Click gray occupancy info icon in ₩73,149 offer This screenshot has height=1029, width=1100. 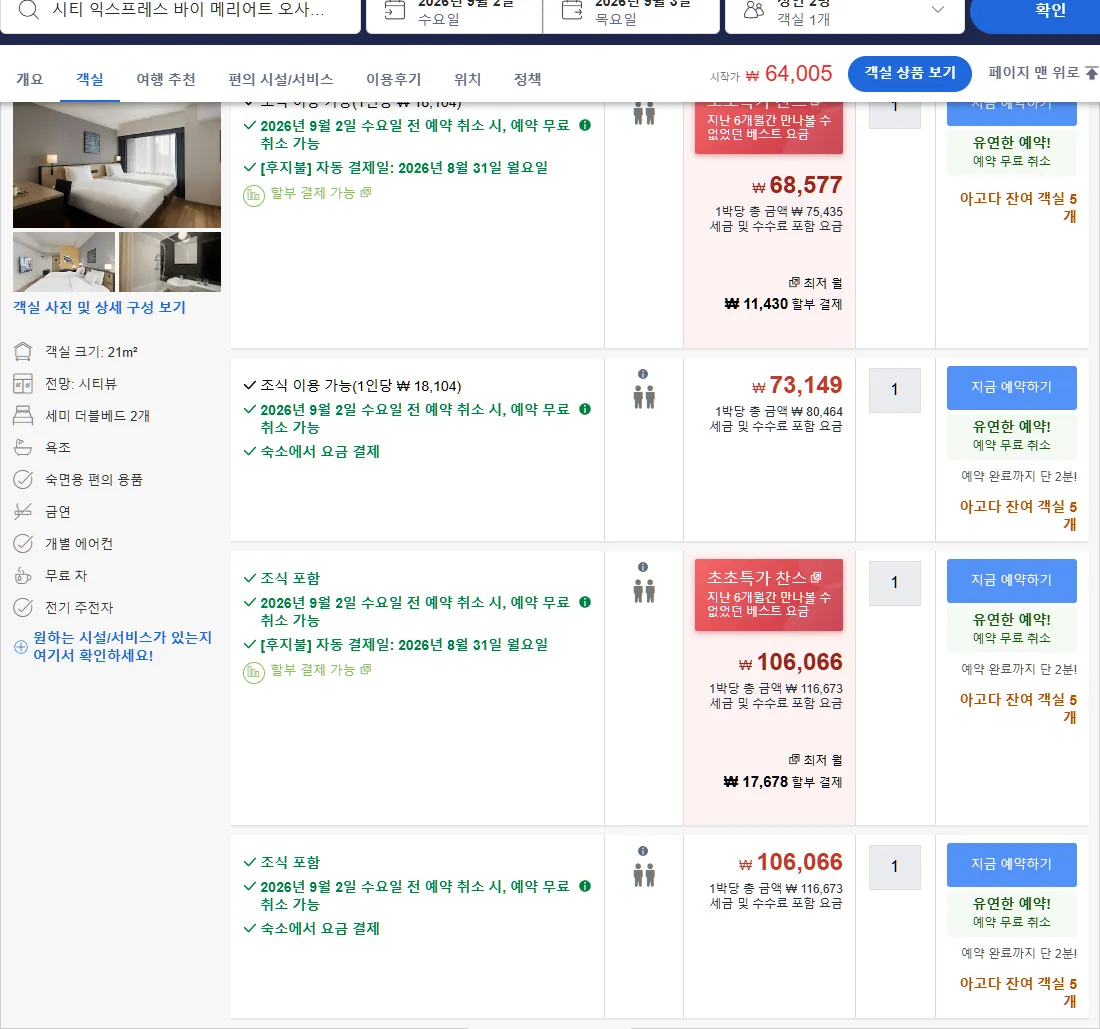(x=643, y=374)
